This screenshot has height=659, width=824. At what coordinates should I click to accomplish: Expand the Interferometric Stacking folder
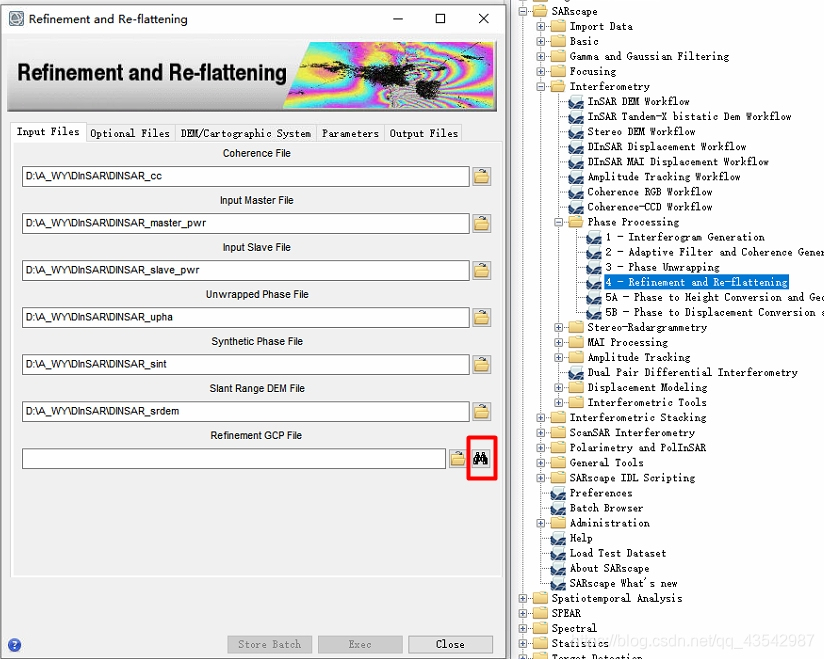[x=541, y=418]
